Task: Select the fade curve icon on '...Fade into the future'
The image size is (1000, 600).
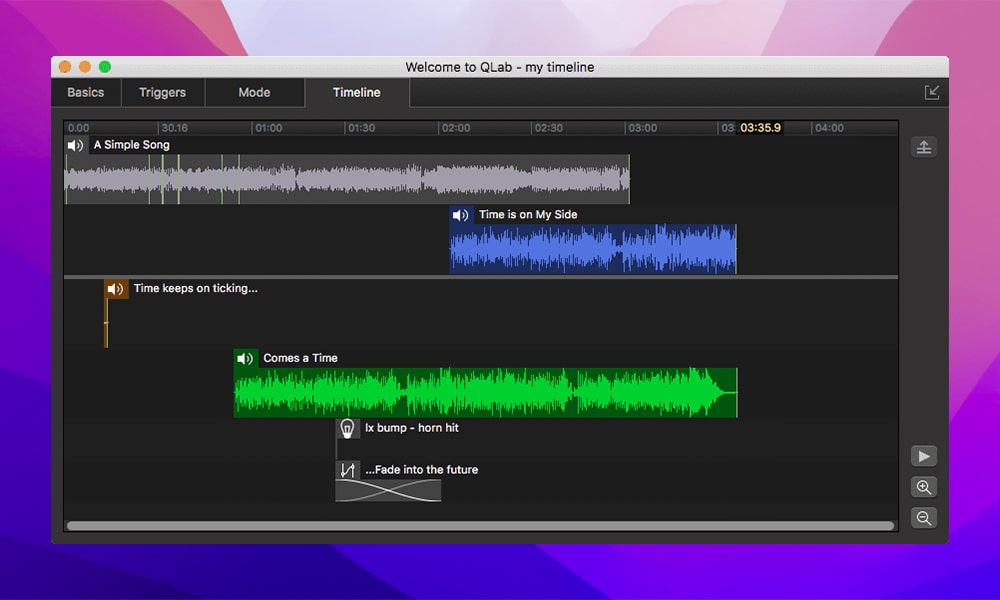Action: pos(347,469)
